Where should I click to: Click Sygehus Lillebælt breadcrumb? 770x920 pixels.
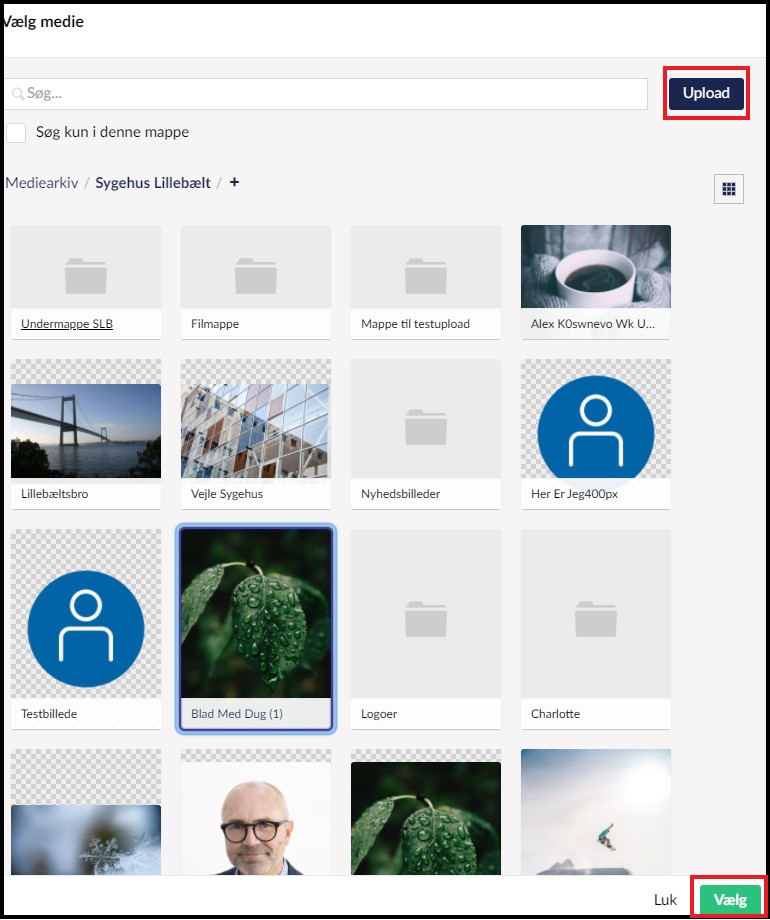point(153,182)
